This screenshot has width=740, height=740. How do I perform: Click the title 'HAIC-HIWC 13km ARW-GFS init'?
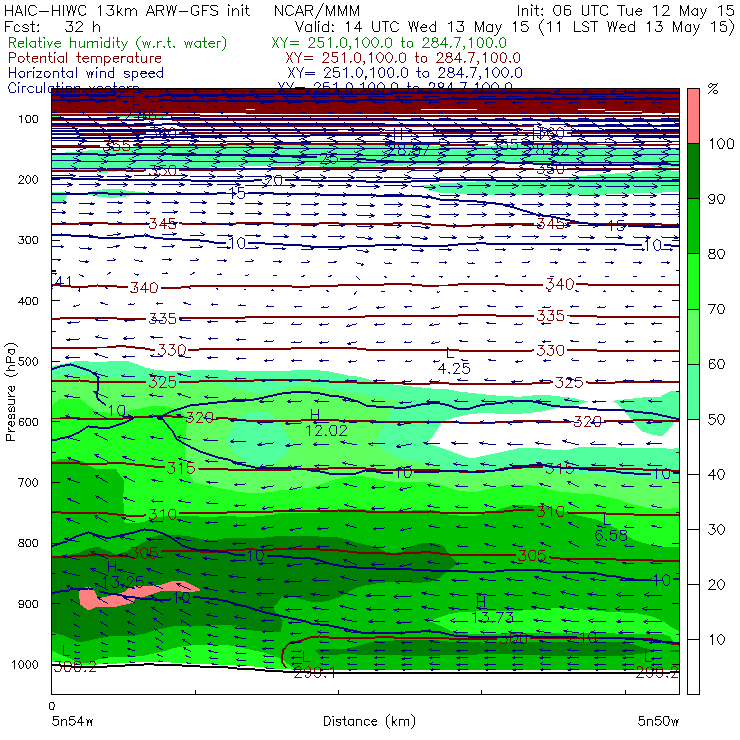click(127, 10)
